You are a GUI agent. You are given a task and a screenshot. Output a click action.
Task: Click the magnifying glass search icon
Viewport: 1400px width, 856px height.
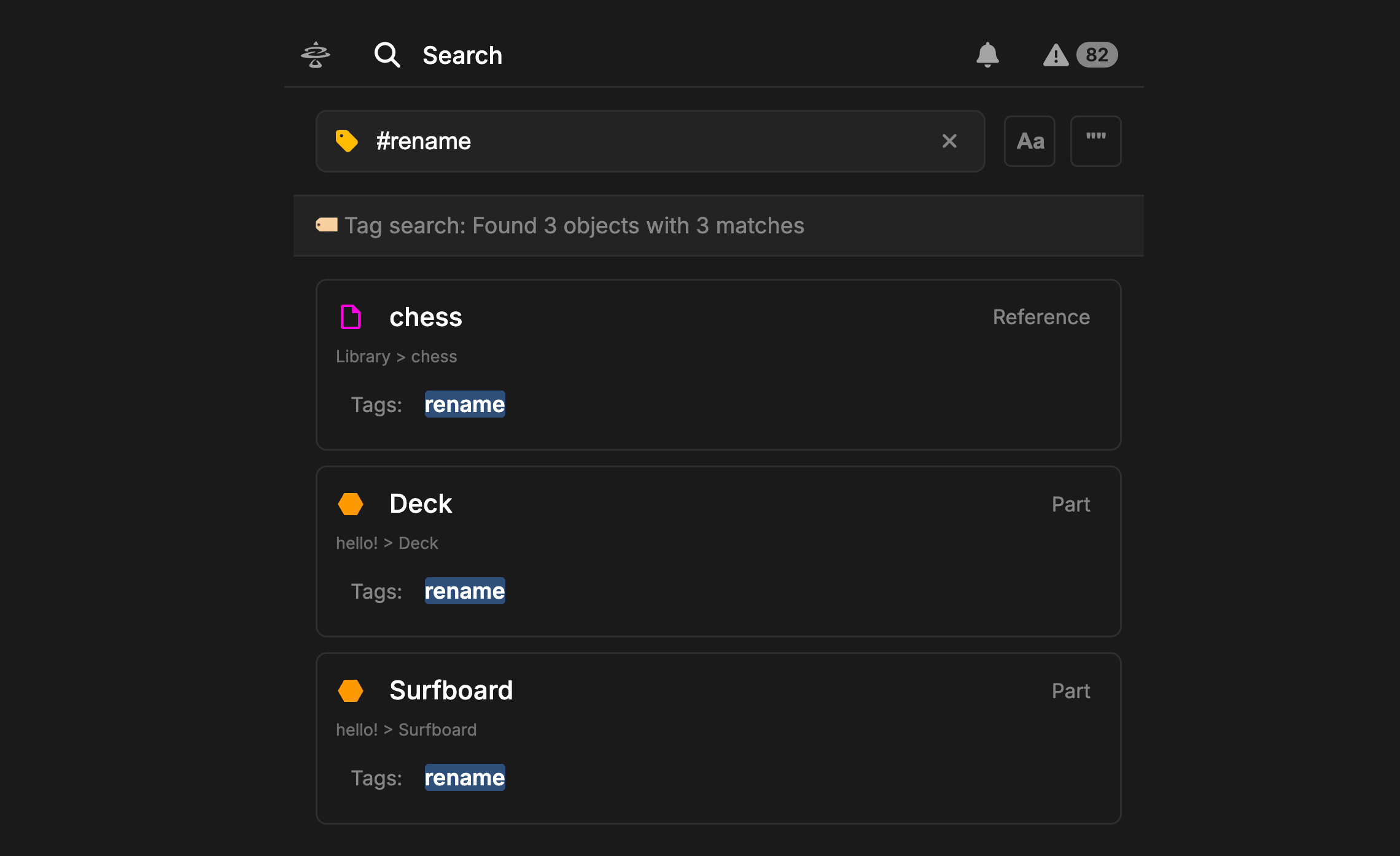click(x=387, y=55)
